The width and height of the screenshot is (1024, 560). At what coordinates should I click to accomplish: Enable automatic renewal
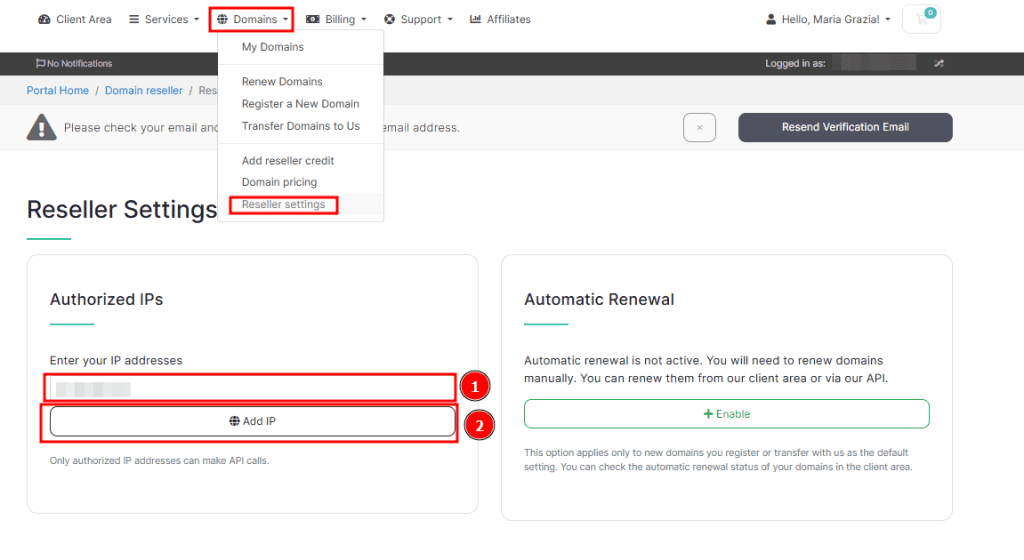[x=726, y=414]
